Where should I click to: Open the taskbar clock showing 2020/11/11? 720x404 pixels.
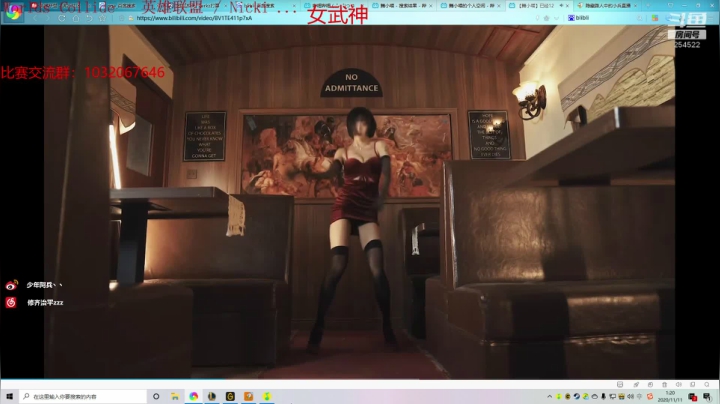pos(670,396)
